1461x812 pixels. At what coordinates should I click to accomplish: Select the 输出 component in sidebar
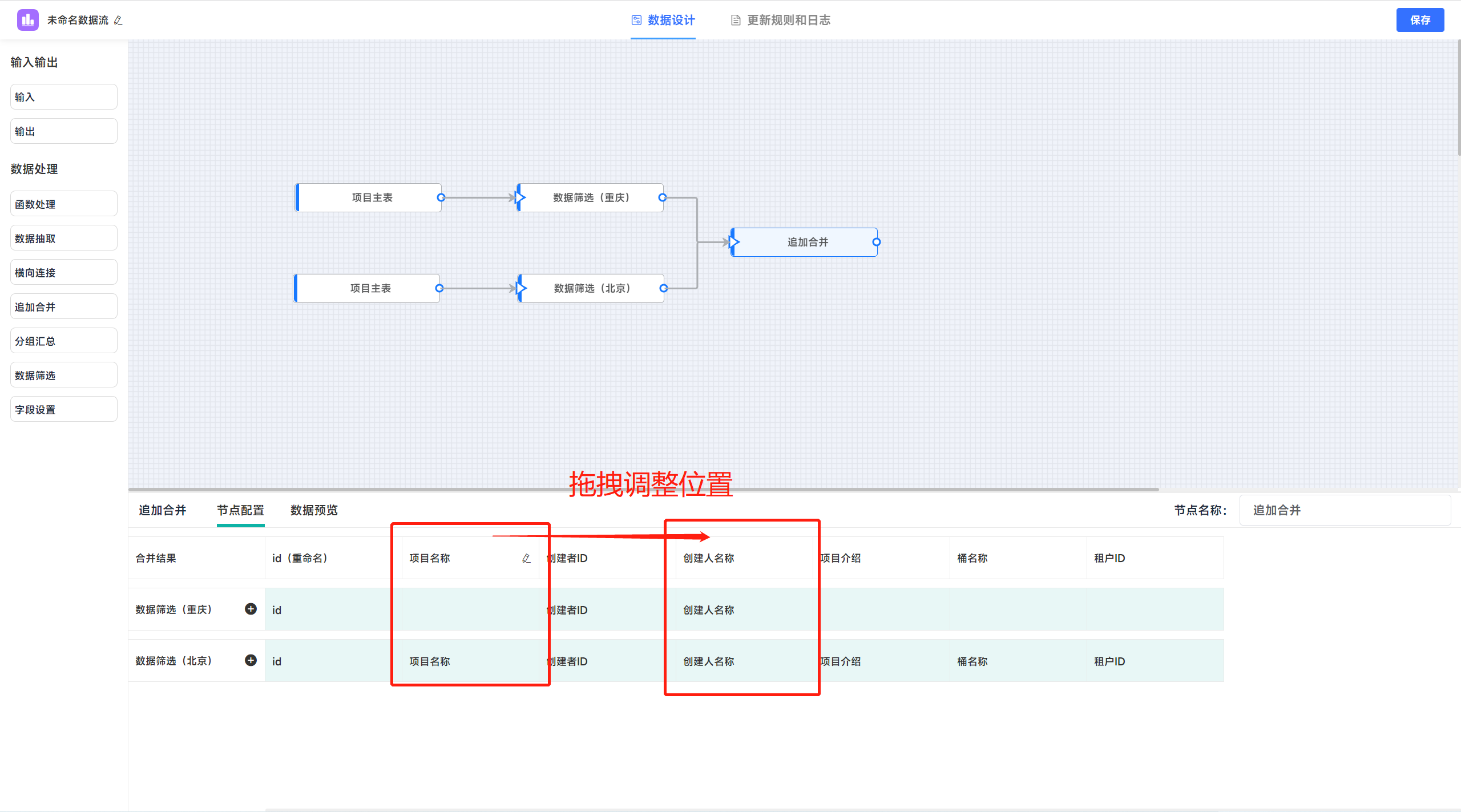click(x=64, y=131)
